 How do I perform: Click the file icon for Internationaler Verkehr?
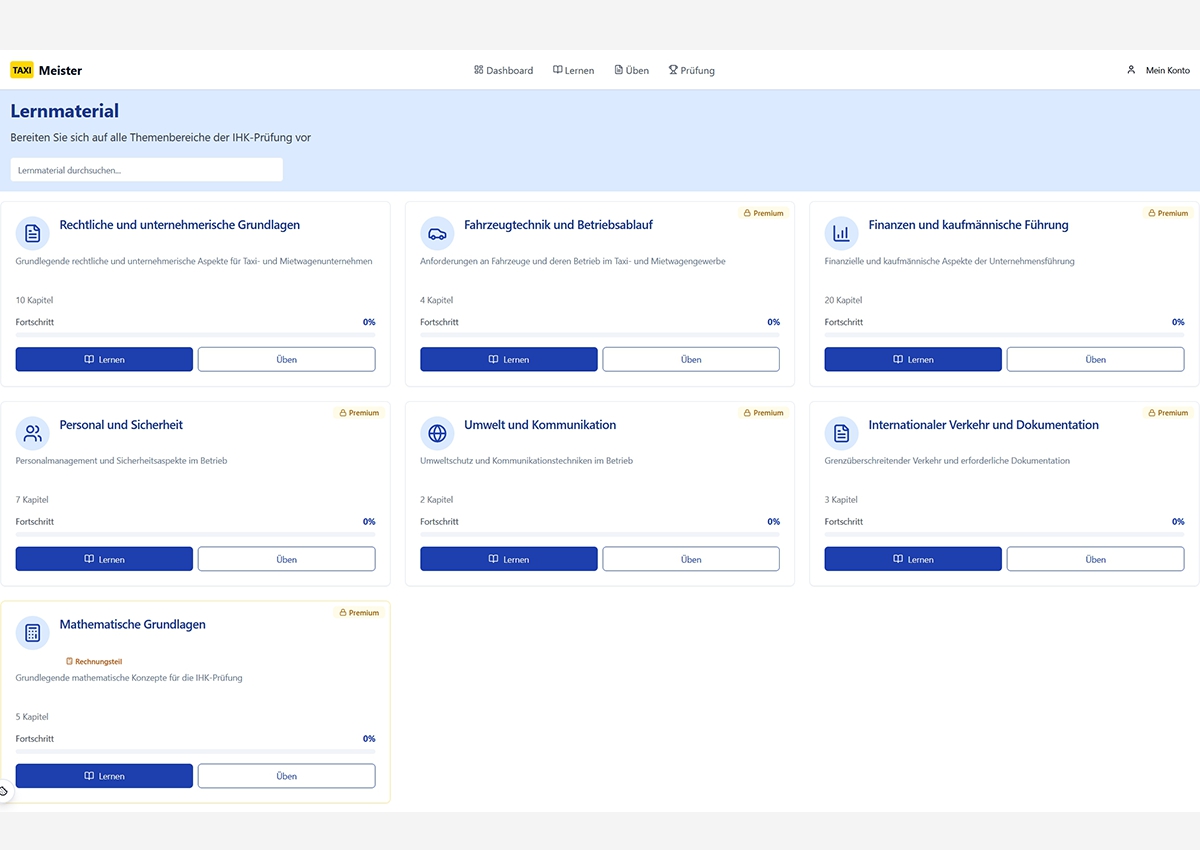coord(841,433)
